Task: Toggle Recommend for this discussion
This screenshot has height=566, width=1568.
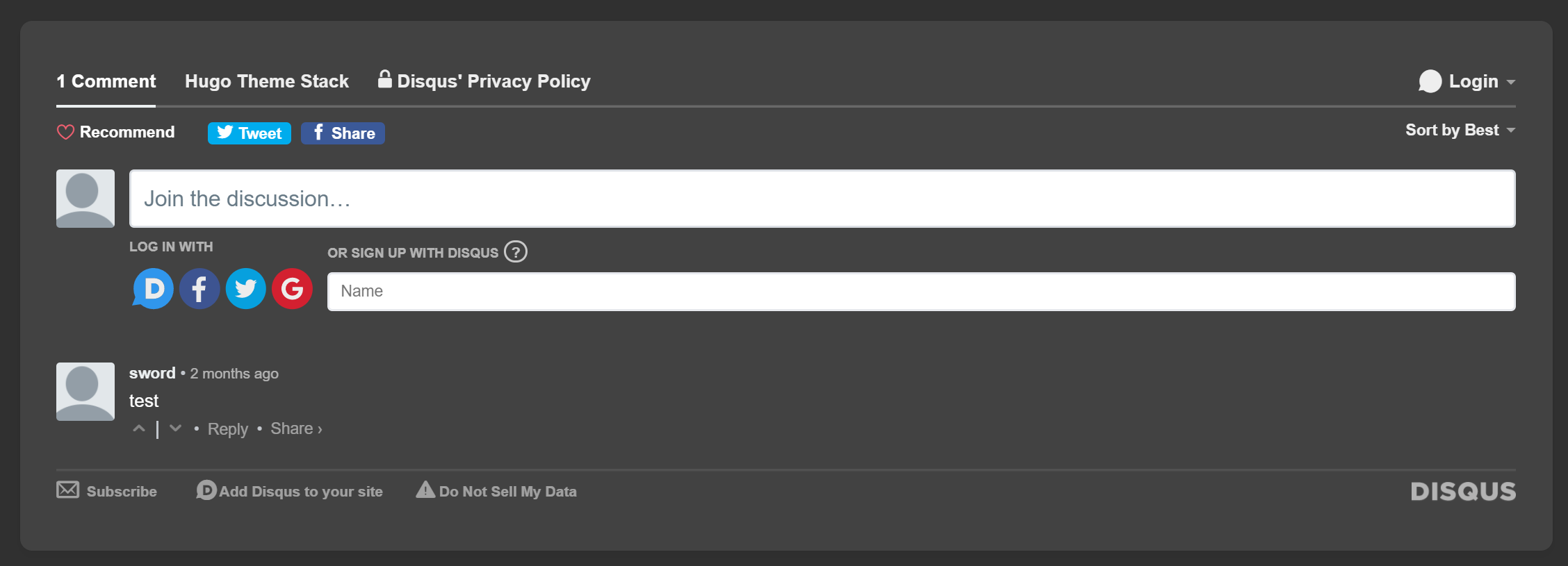Action: (x=115, y=132)
